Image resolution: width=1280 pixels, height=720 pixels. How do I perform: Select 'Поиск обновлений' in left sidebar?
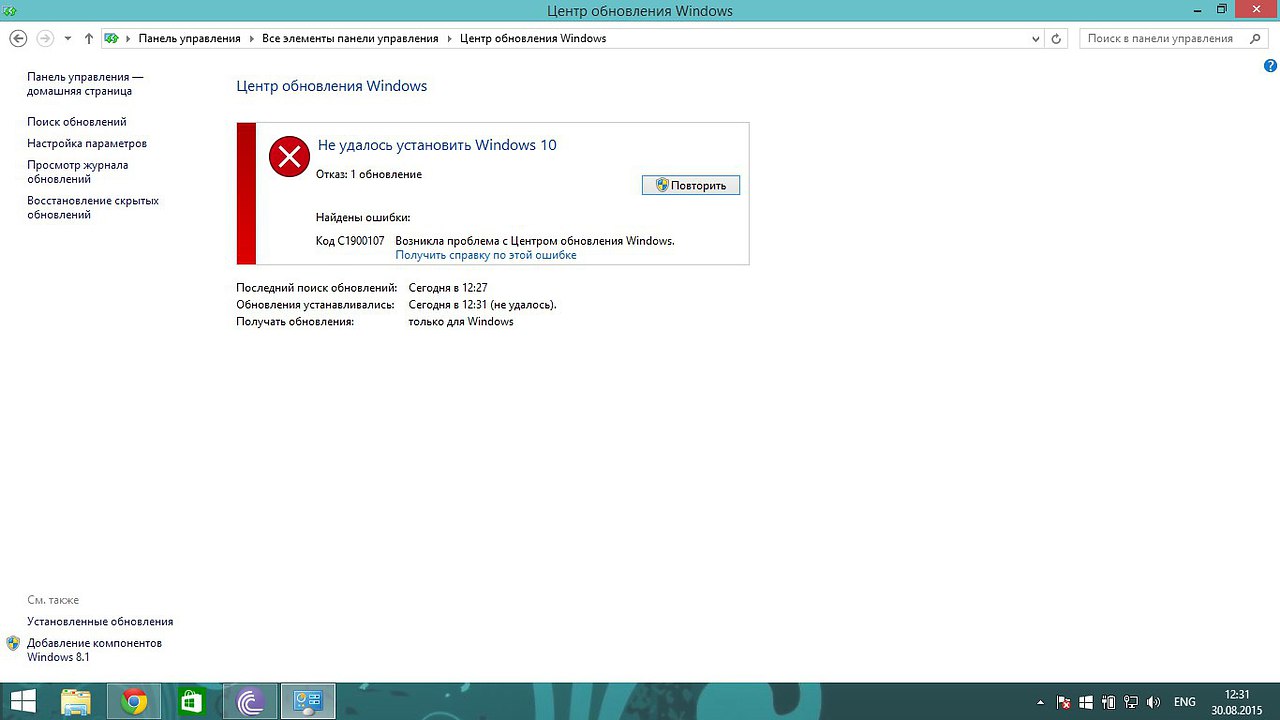click(77, 122)
